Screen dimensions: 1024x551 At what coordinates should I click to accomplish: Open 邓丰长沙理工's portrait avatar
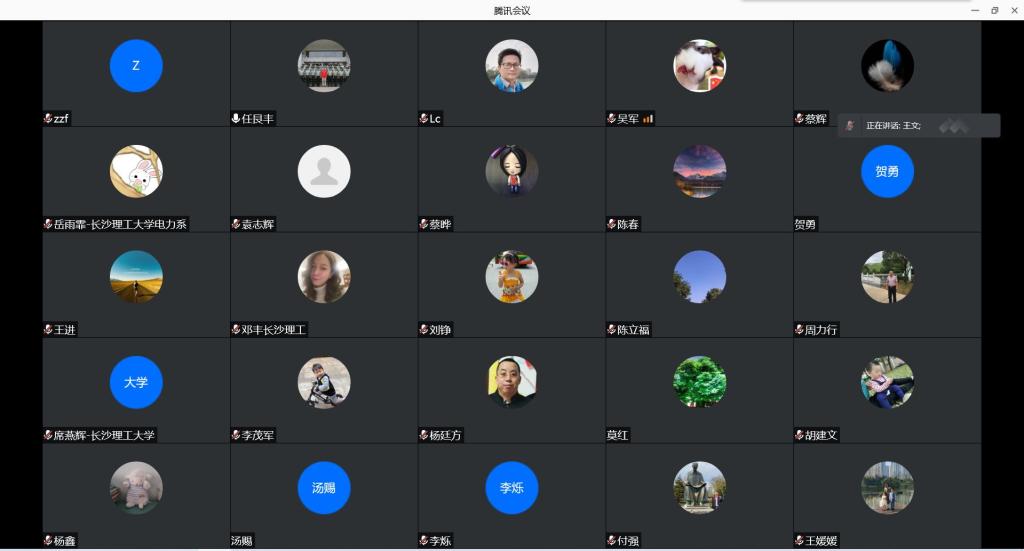point(324,277)
